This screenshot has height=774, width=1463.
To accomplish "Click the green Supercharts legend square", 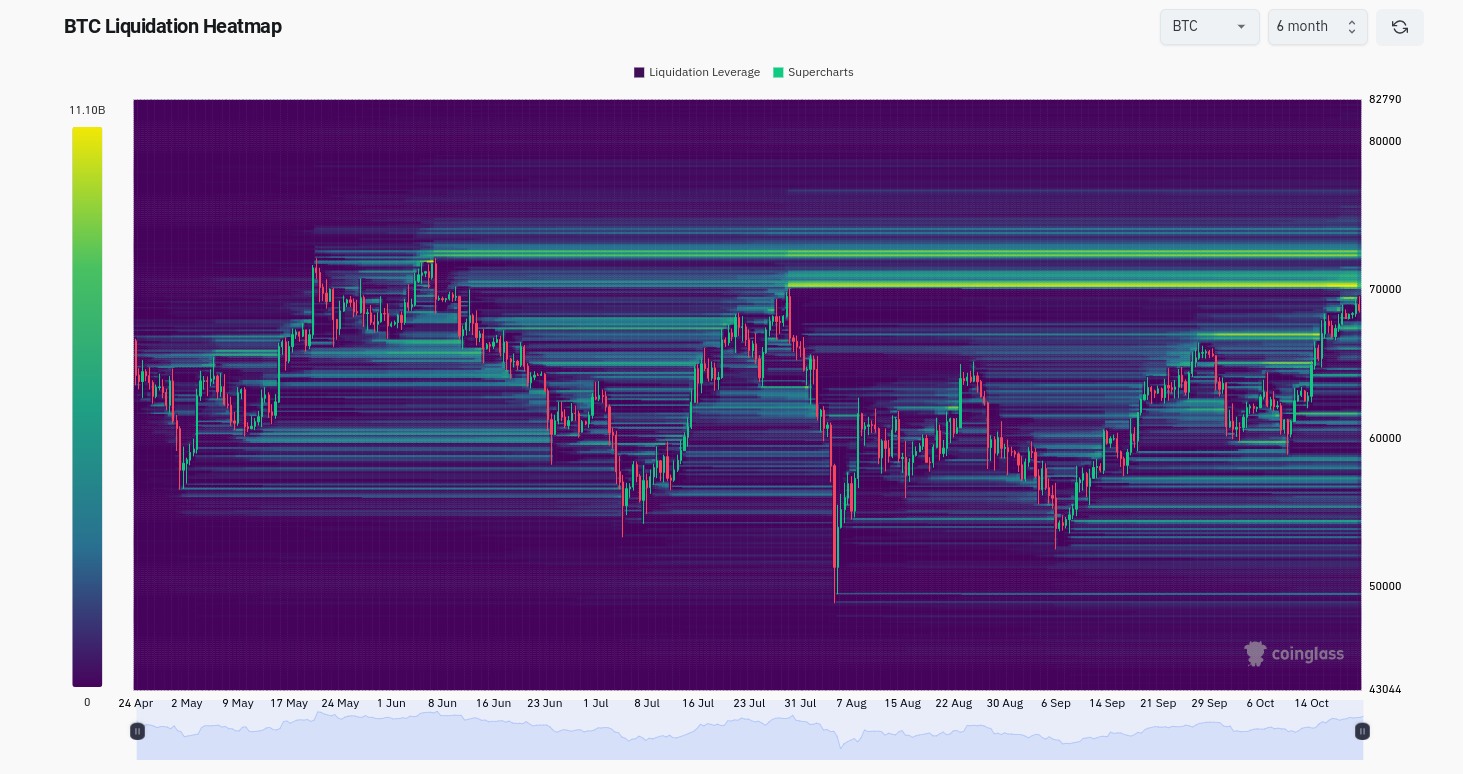I will (x=778, y=72).
